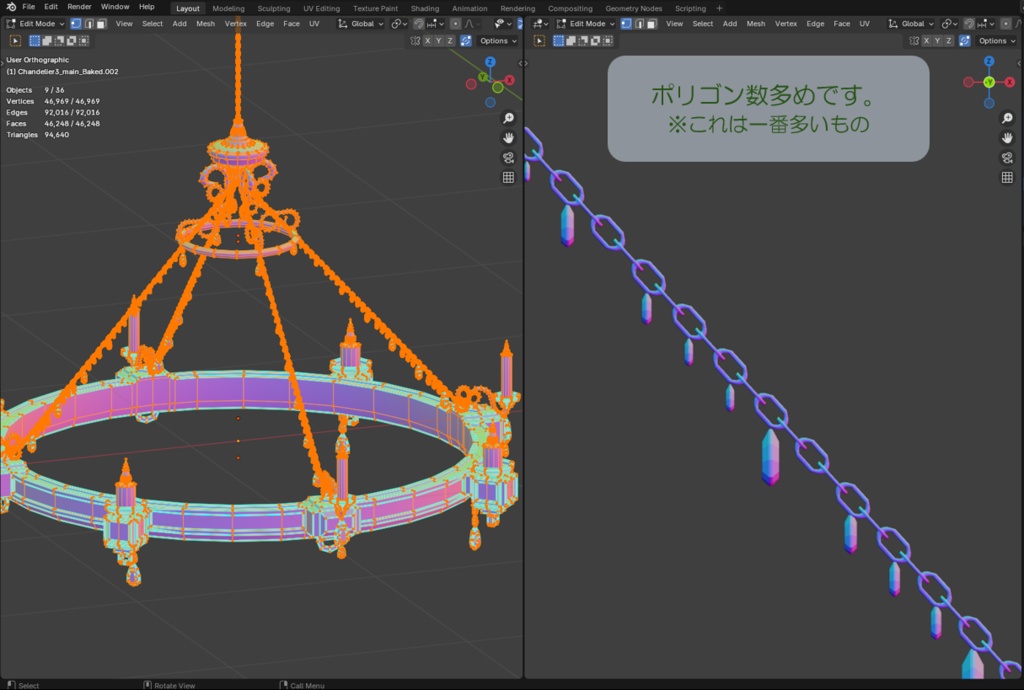Viewport: 1024px width, 690px height.
Task: Open editor type dropdown in right viewport
Action: [541, 24]
